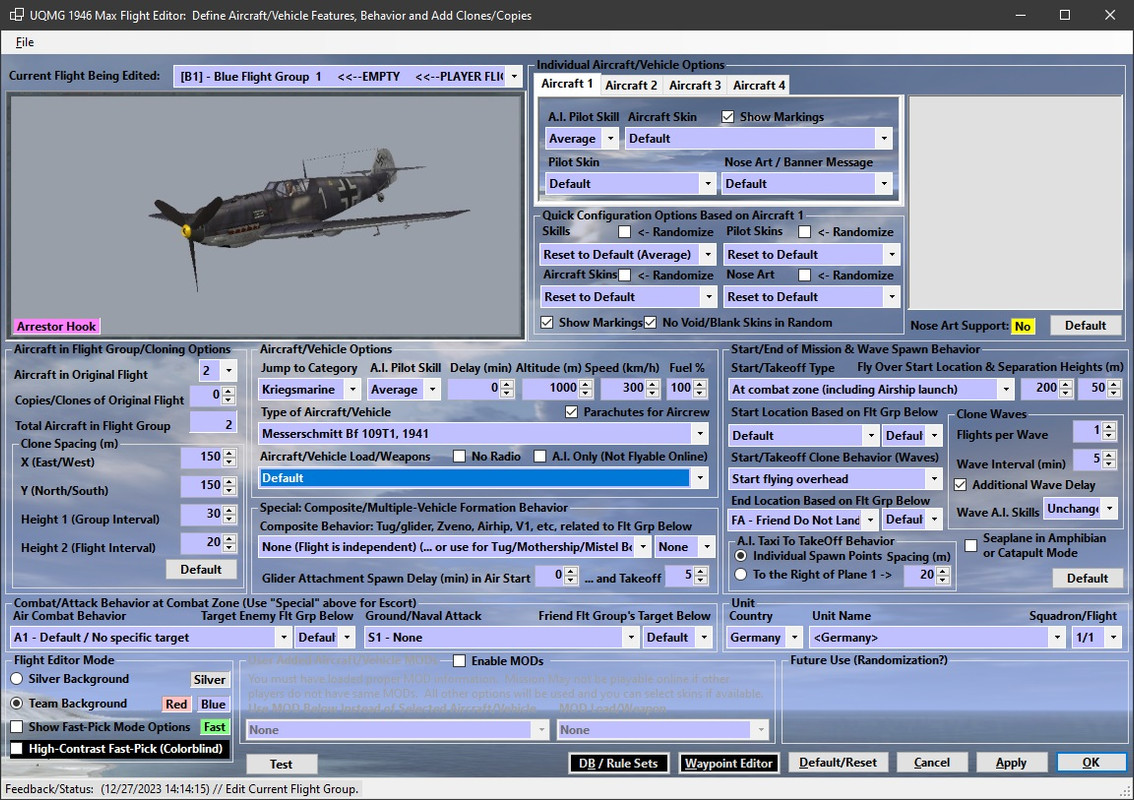
Task: Click the pink Arrestor Hook label
Action: (56, 326)
